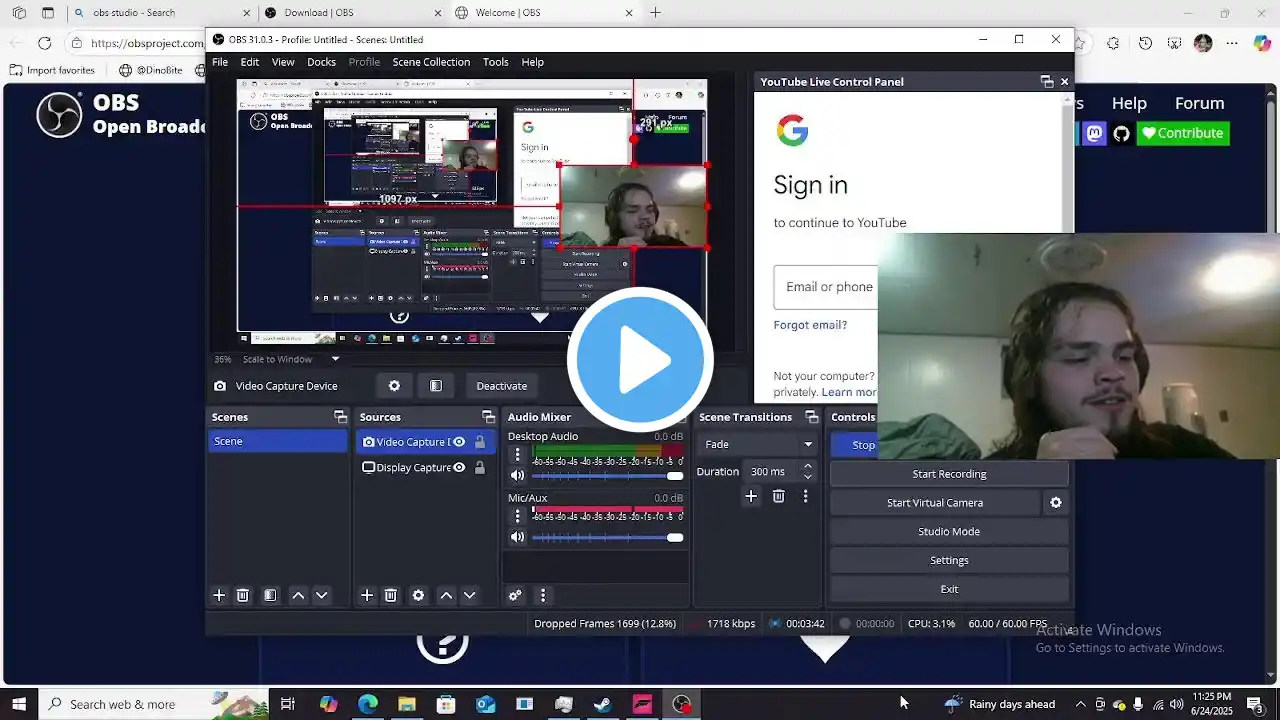The height and width of the screenshot is (720, 1280).
Task: Open the Fade transition dropdown
Action: [x=758, y=444]
